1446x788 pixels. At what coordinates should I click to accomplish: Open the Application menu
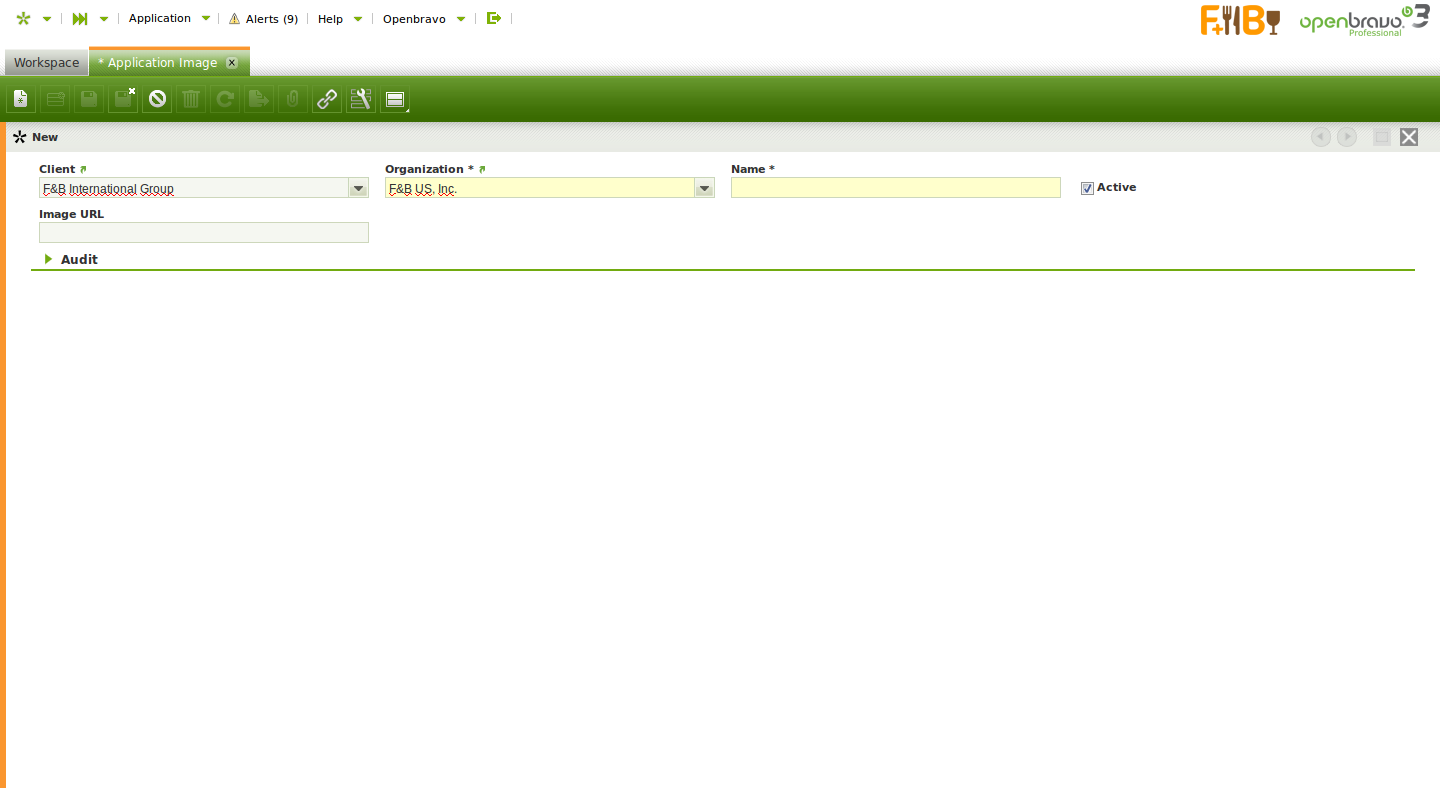click(160, 19)
